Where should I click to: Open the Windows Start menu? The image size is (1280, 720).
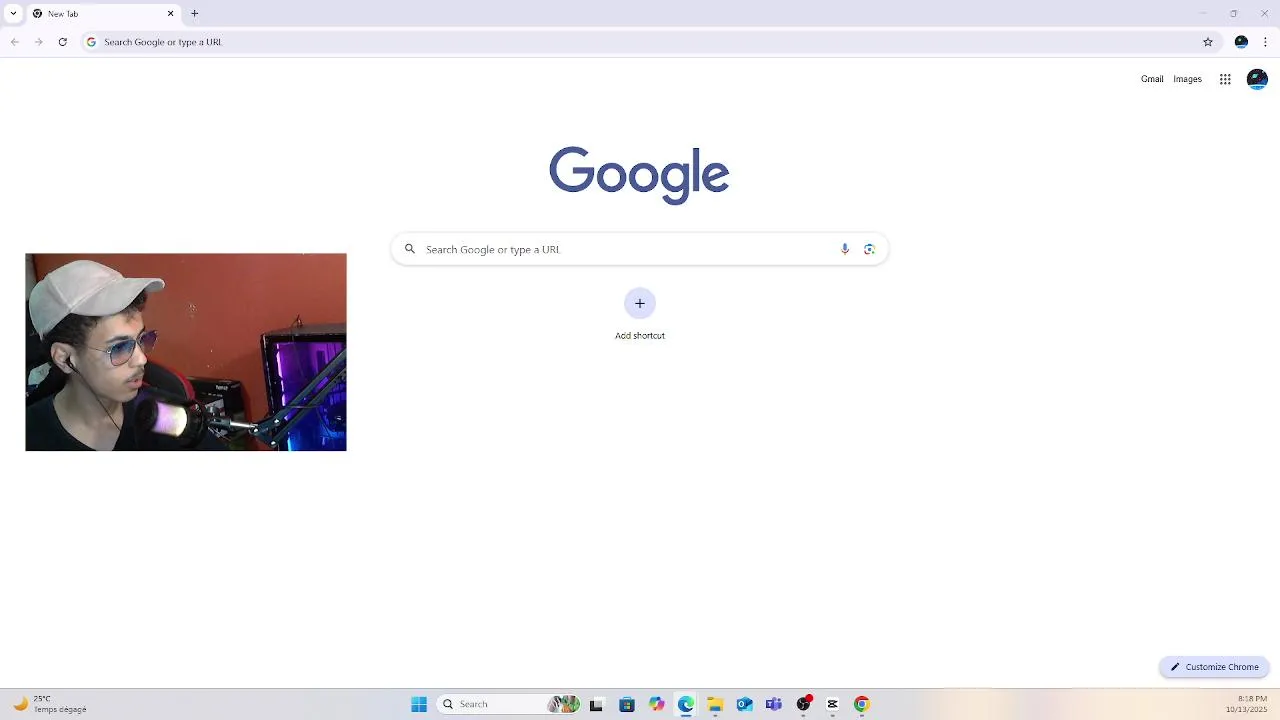pos(419,704)
